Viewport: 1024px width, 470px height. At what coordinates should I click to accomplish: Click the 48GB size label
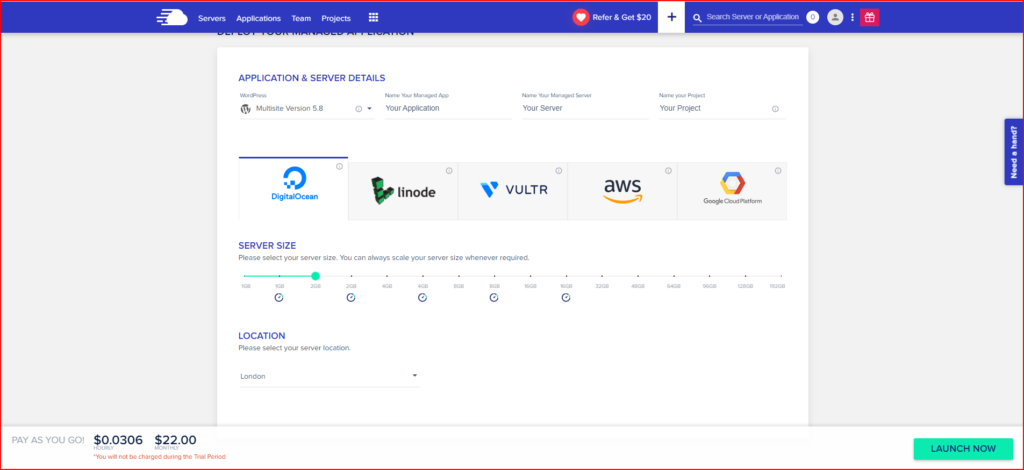(637, 287)
